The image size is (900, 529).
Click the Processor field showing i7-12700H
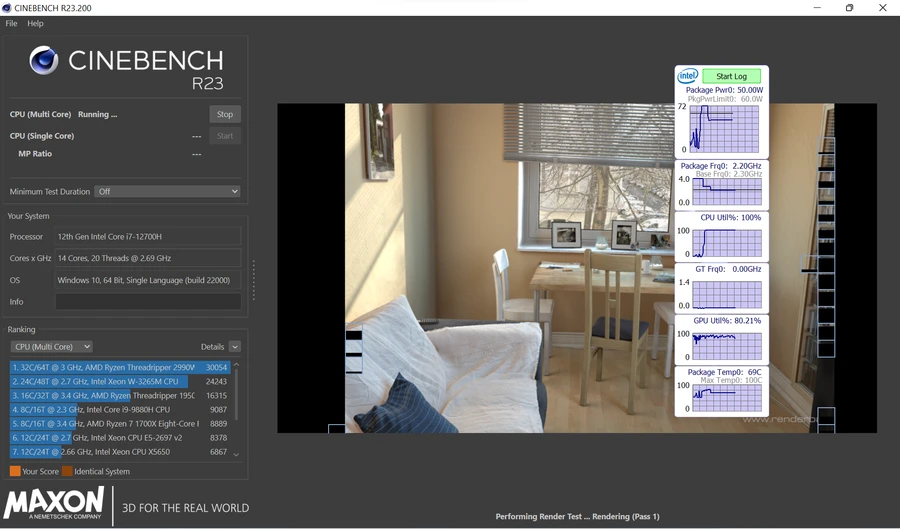pyautogui.click(x=148, y=236)
